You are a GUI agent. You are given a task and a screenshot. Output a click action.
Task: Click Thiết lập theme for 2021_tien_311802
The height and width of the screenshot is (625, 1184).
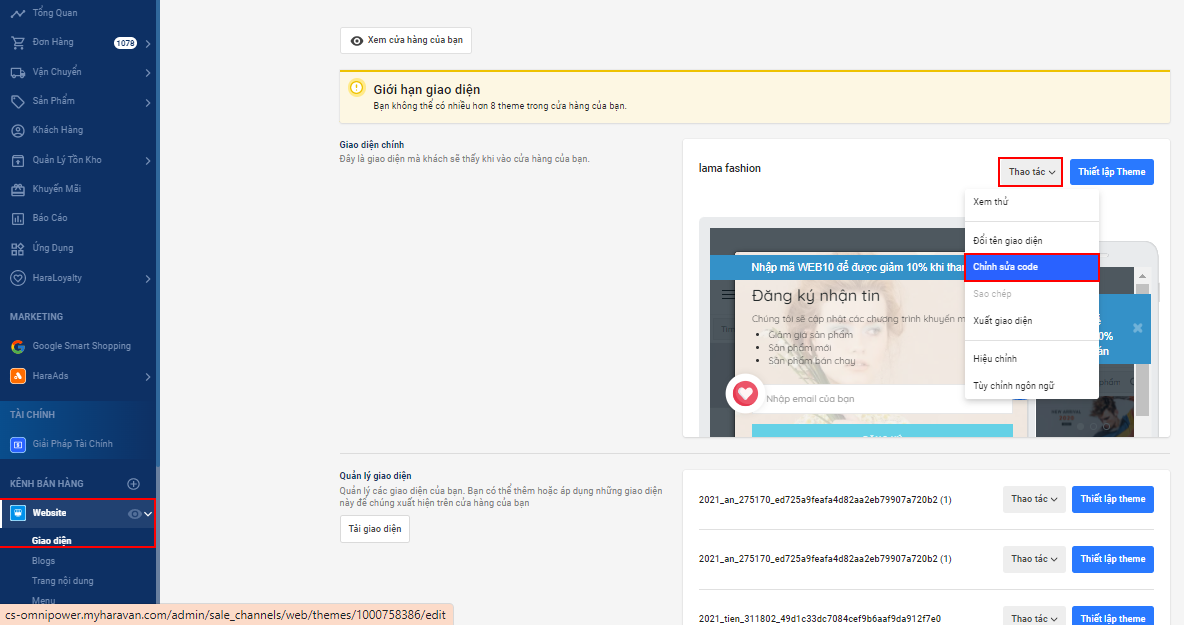1112,617
